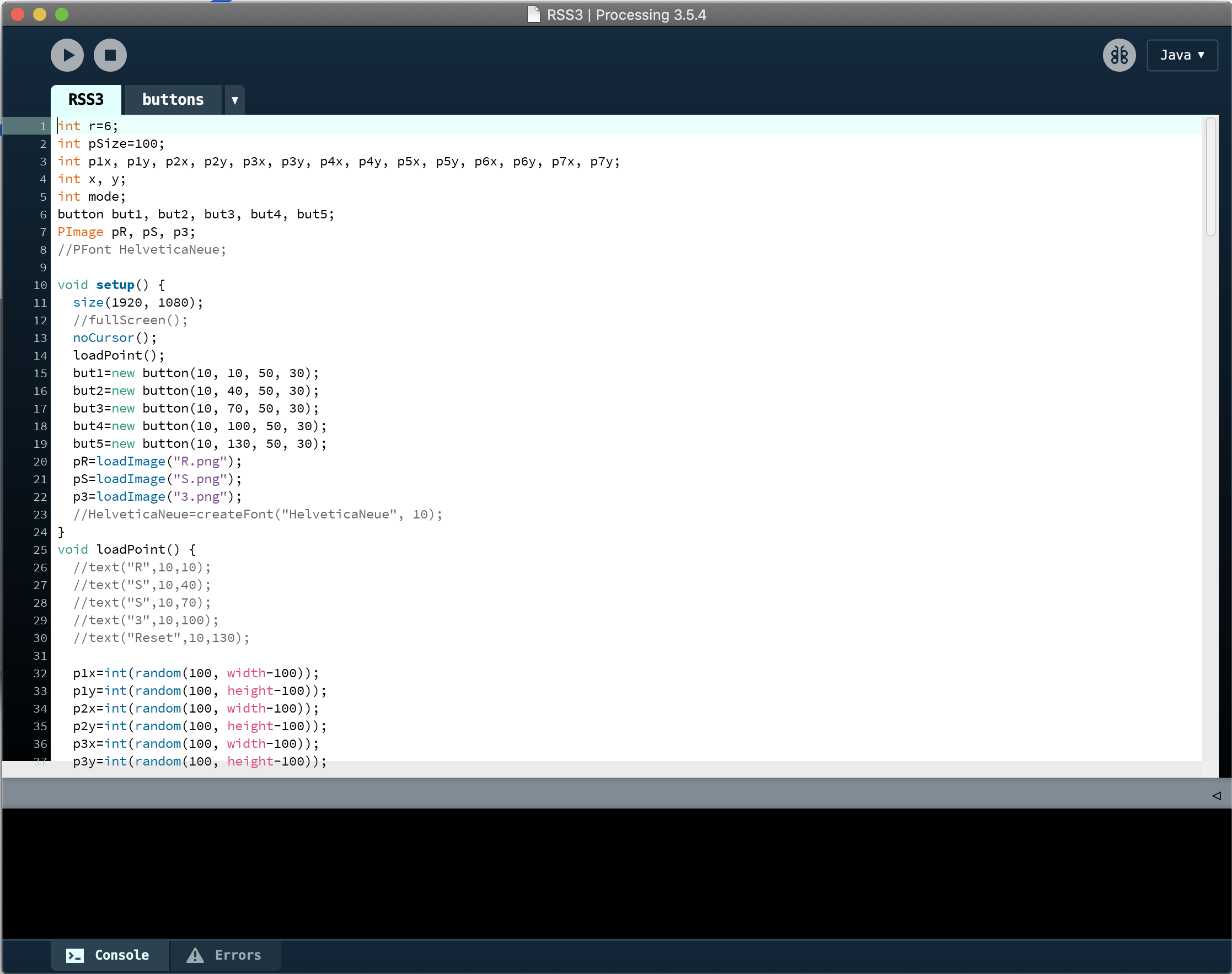Click on '//fullScreen();' comment line
Screen dimensions: 1232x974
click(130, 320)
